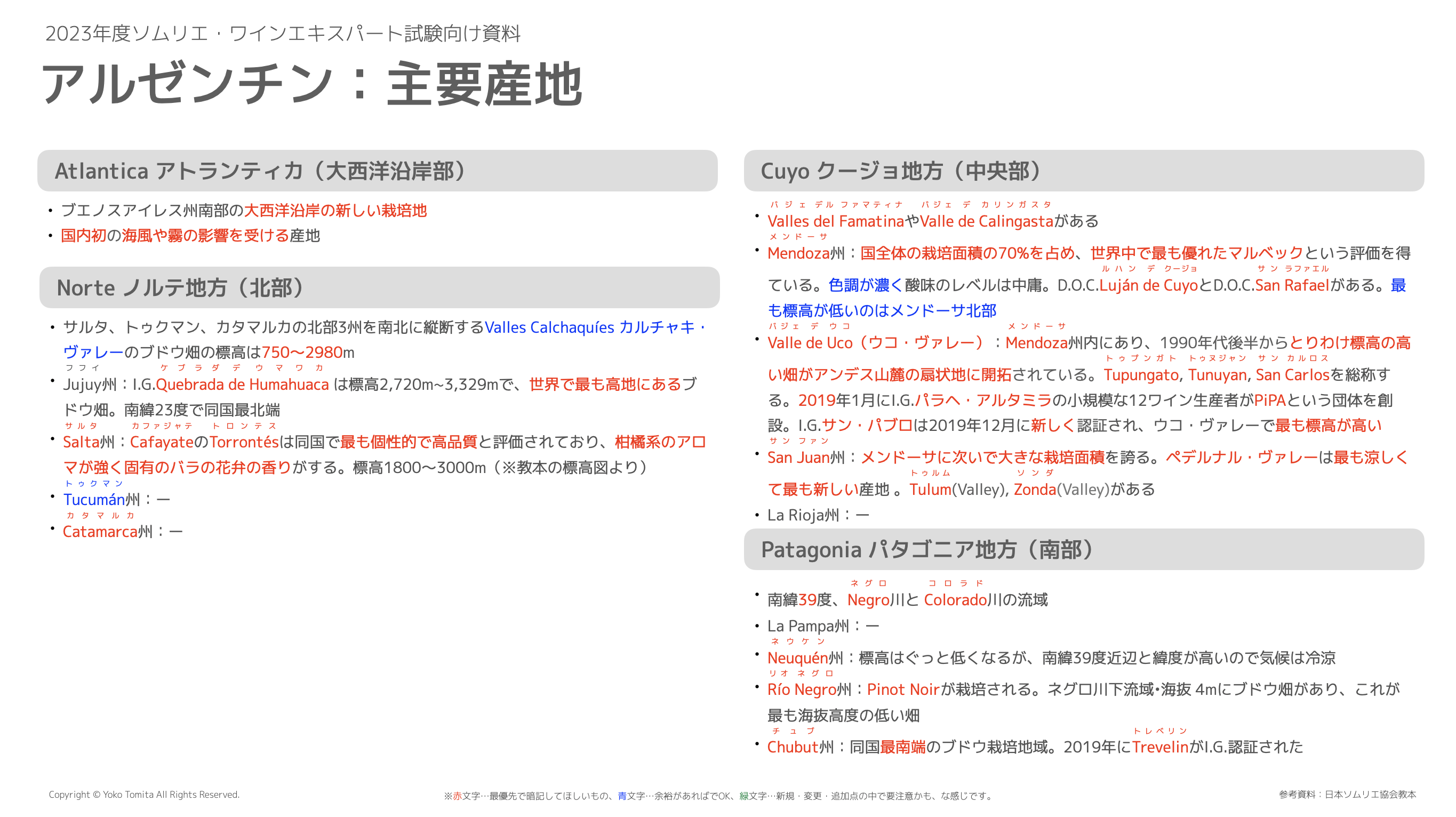Click the red text 大西洋沿岸の新しい栽培地

[x=335, y=211]
